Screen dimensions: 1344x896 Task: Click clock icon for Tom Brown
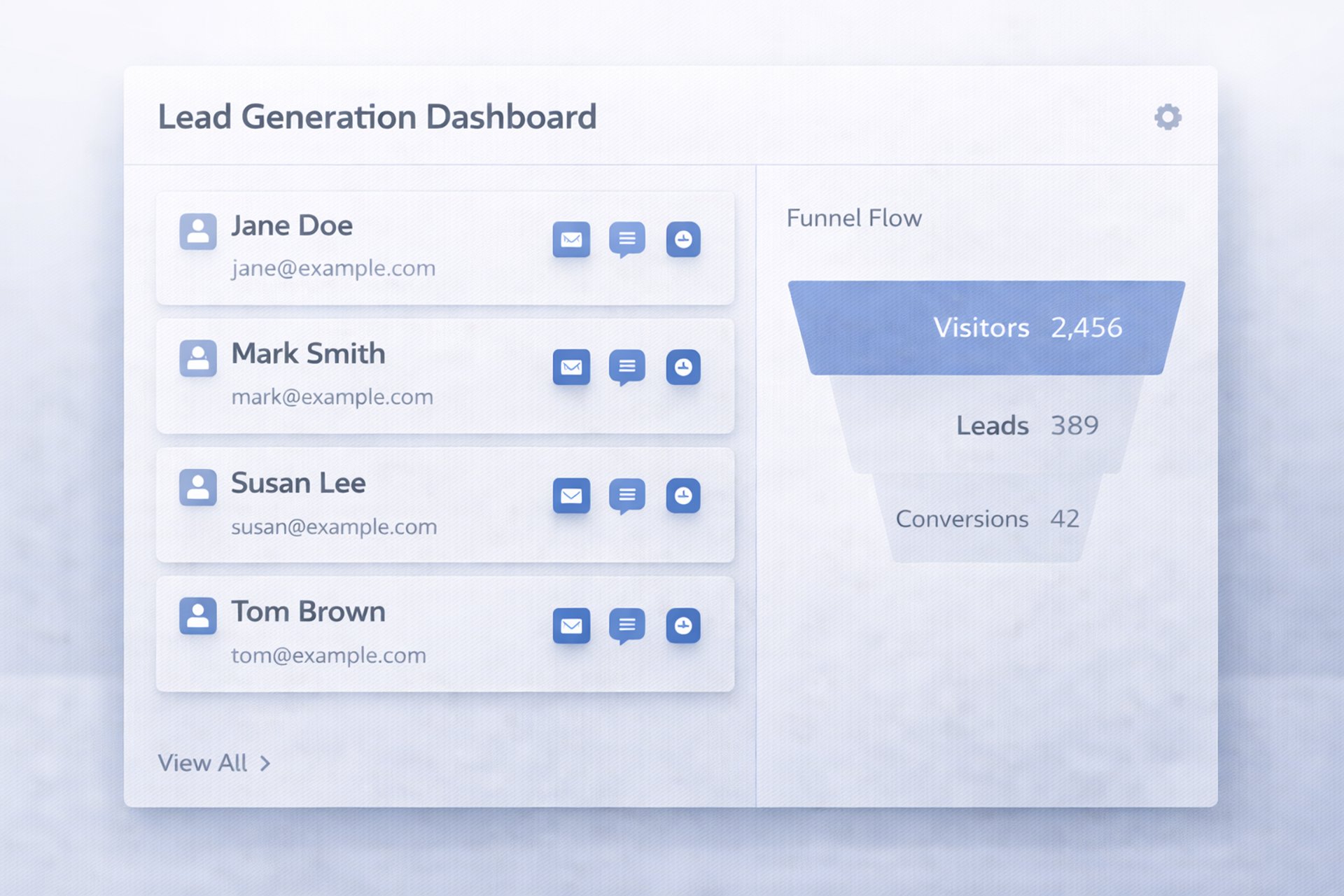(x=683, y=626)
